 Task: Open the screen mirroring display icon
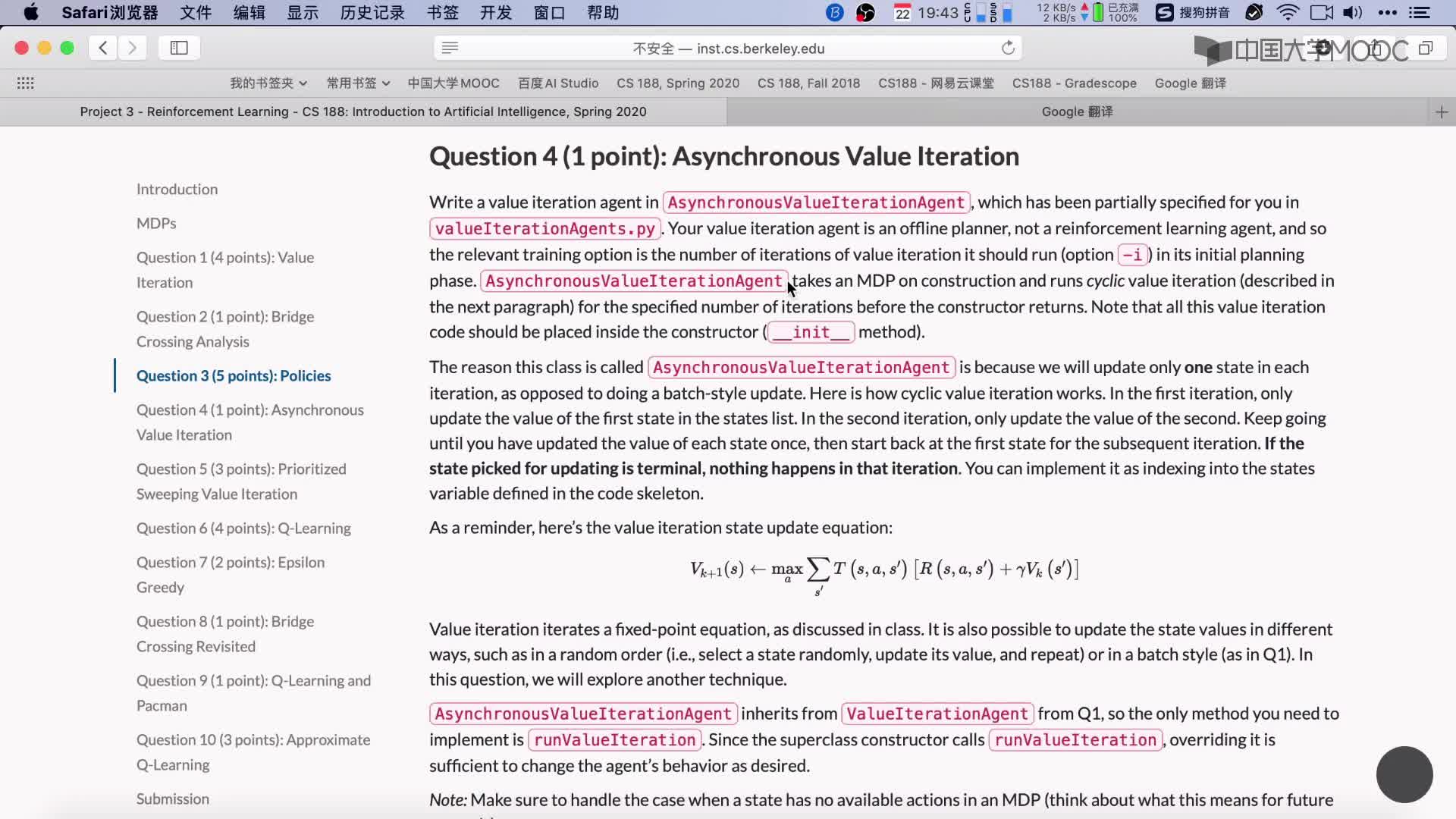pos(1322,12)
